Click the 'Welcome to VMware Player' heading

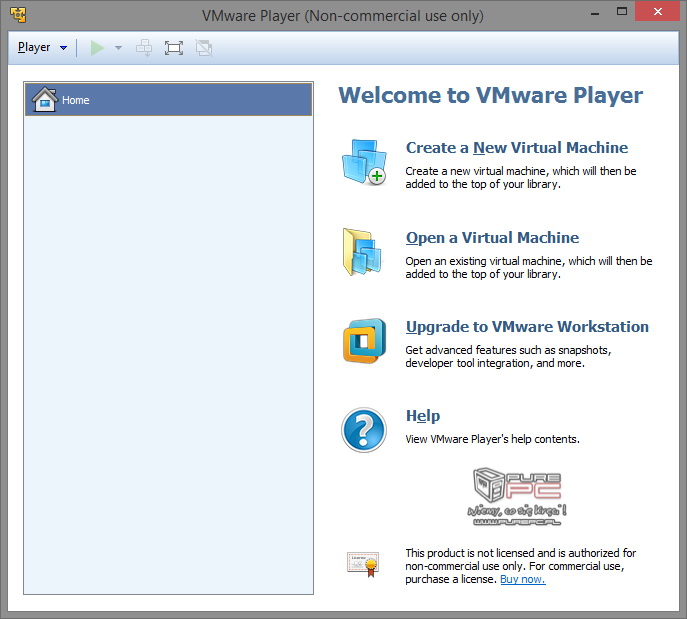pos(490,95)
